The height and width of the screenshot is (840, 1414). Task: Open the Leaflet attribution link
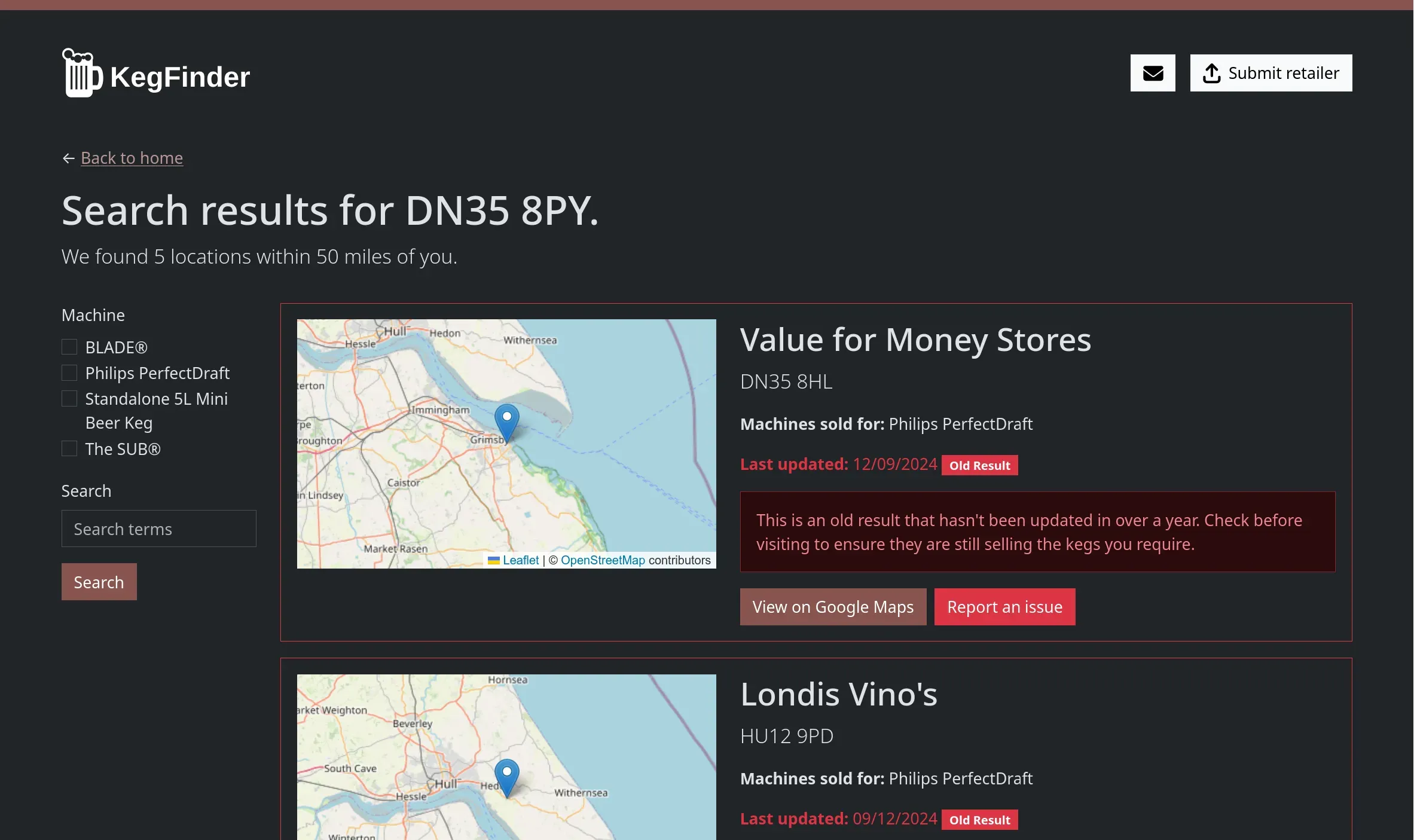coord(520,560)
